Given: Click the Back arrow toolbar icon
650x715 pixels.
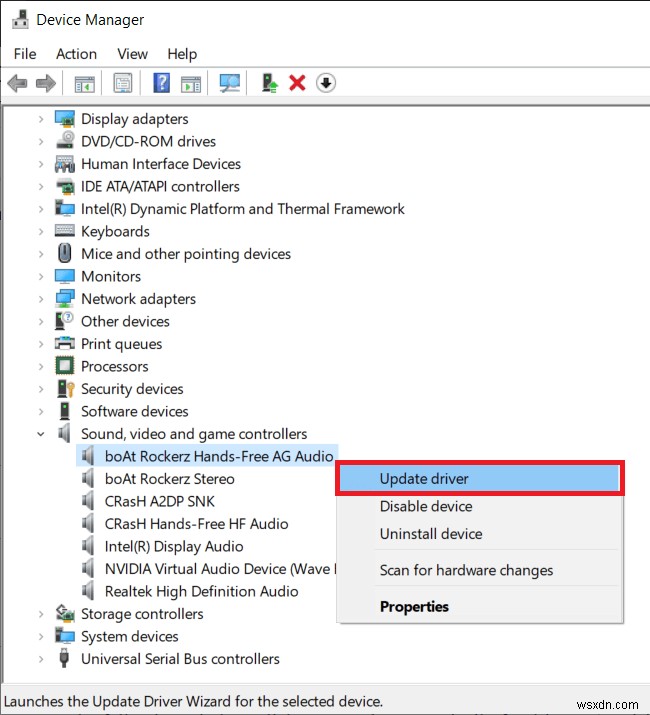Looking at the screenshot, I should [17, 83].
